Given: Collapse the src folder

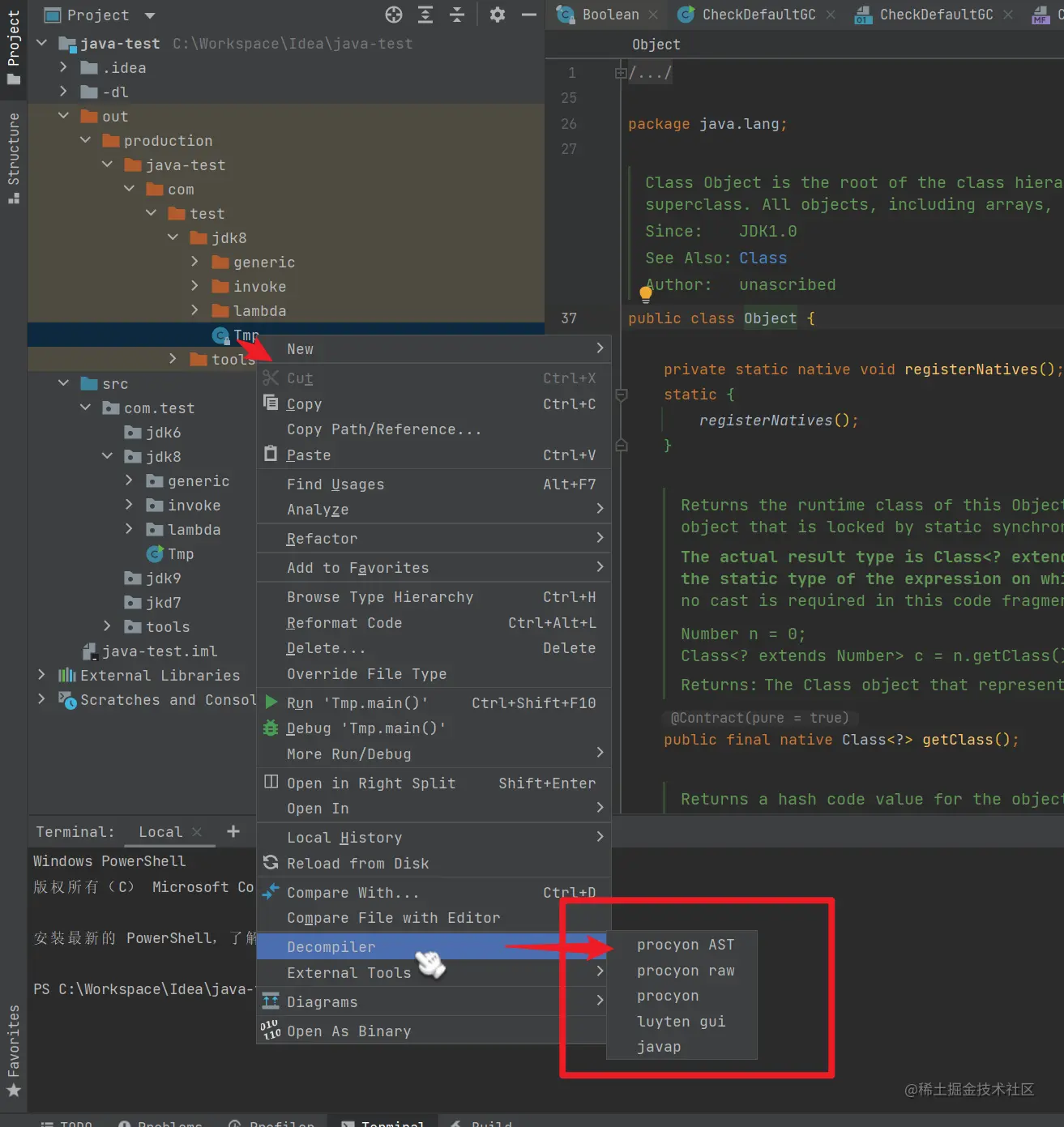Looking at the screenshot, I should (x=64, y=383).
